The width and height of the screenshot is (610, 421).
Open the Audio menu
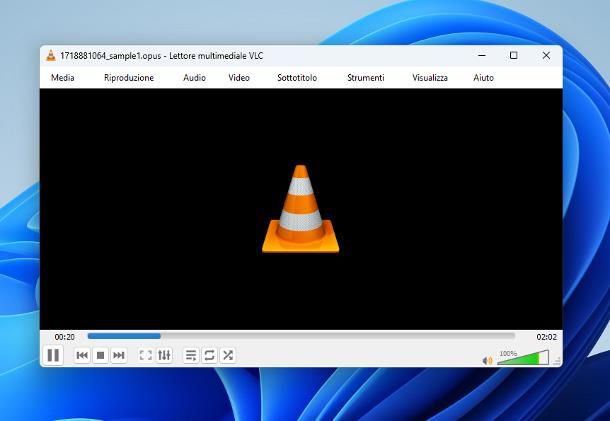tap(194, 77)
